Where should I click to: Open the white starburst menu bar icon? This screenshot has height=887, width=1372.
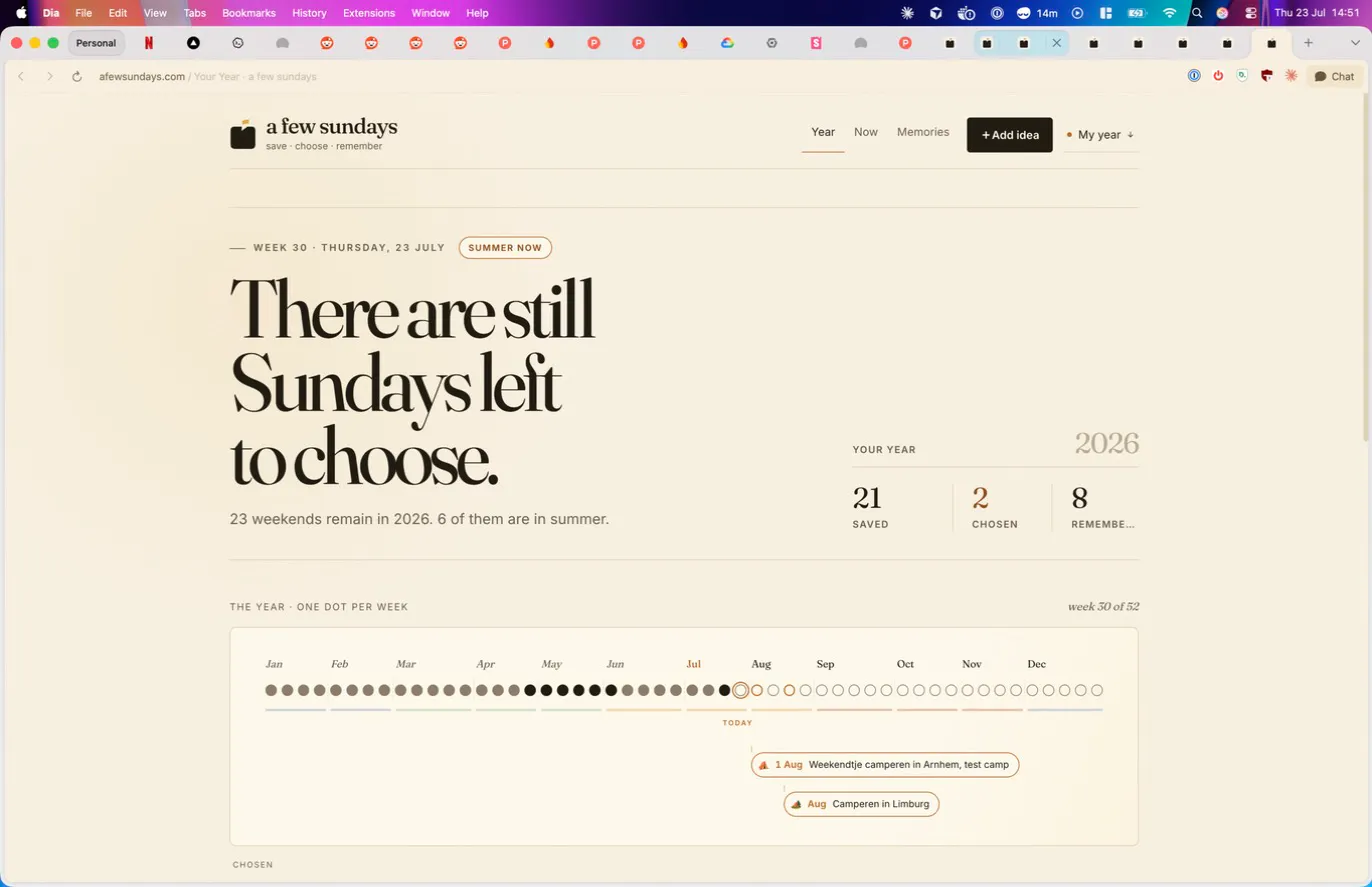point(907,13)
